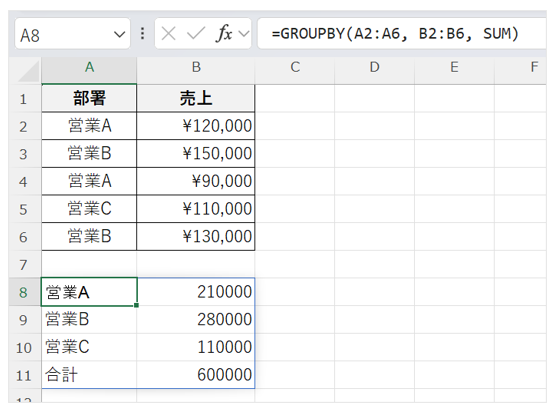Click the ¥120,000 cell

196,126
